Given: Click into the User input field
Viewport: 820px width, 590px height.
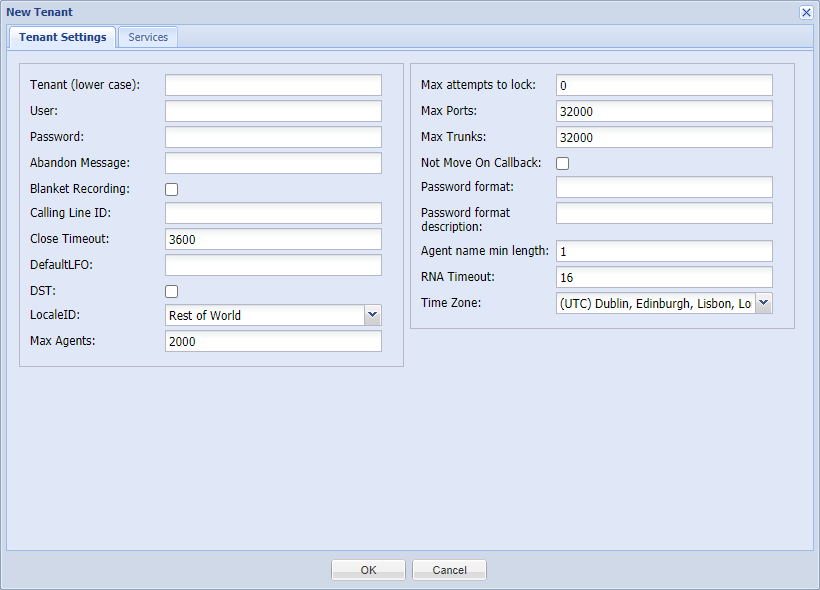Looking at the screenshot, I should [x=274, y=111].
